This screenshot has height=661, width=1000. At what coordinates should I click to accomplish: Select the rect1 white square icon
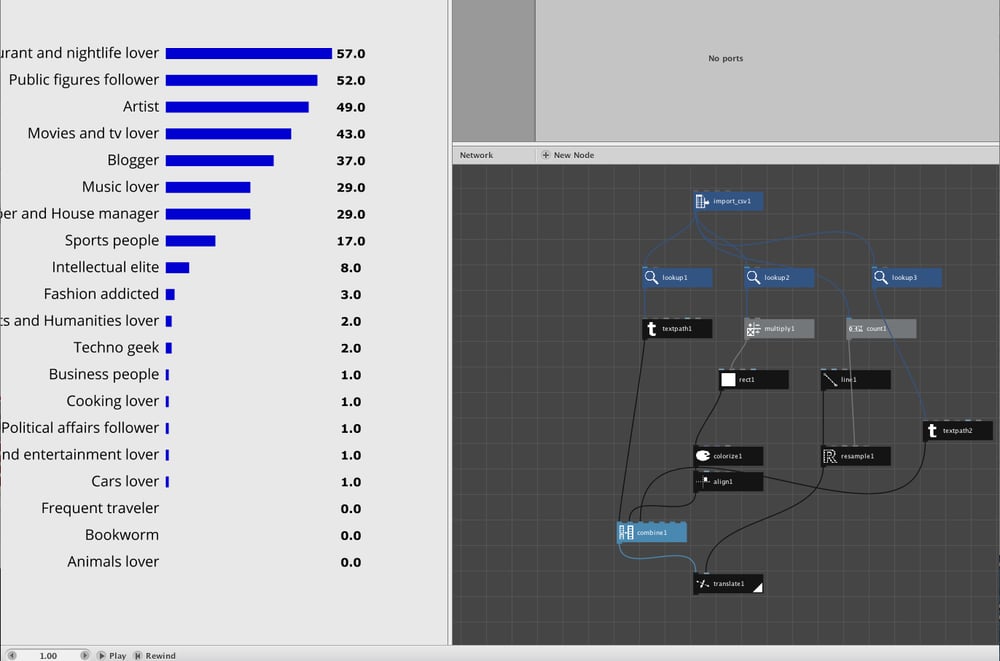[x=728, y=380]
